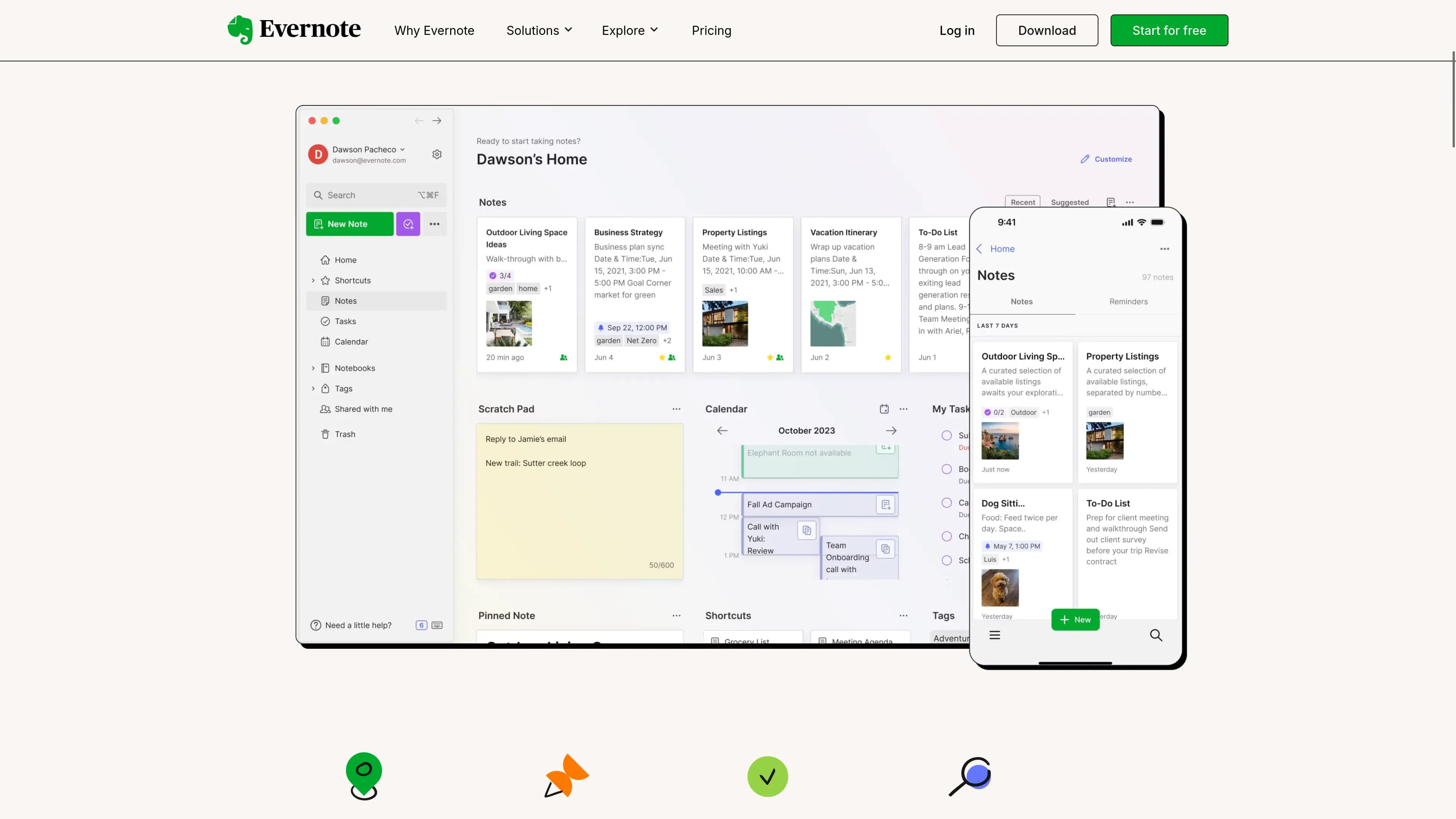Expand the Shortcuts section in the sidebar
Image resolution: width=1456 pixels, height=819 pixels.
coord(313,280)
